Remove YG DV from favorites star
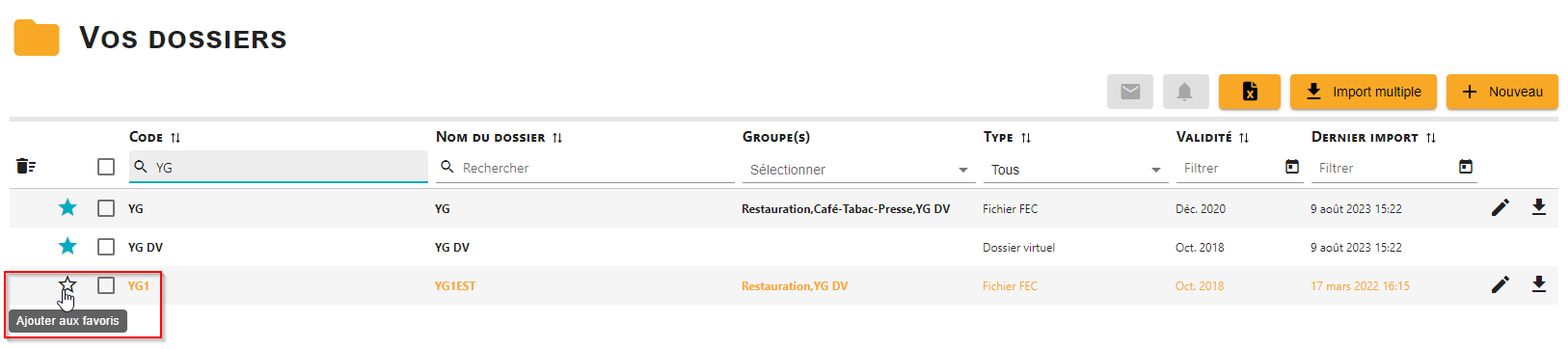Screen dimensions: 1568x349 (68, 246)
